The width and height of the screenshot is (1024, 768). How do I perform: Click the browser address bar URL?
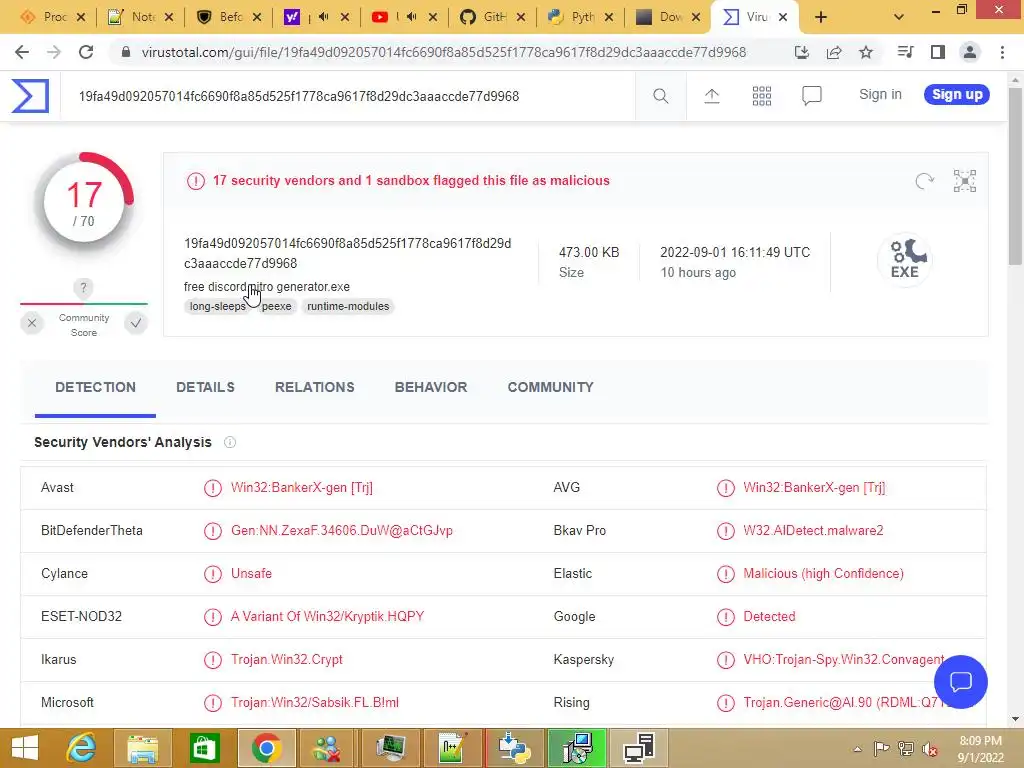[443, 52]
